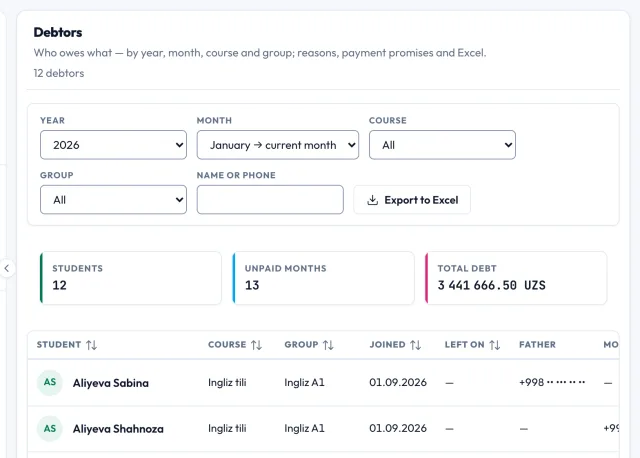Sort table by Course column

point(235,345)
